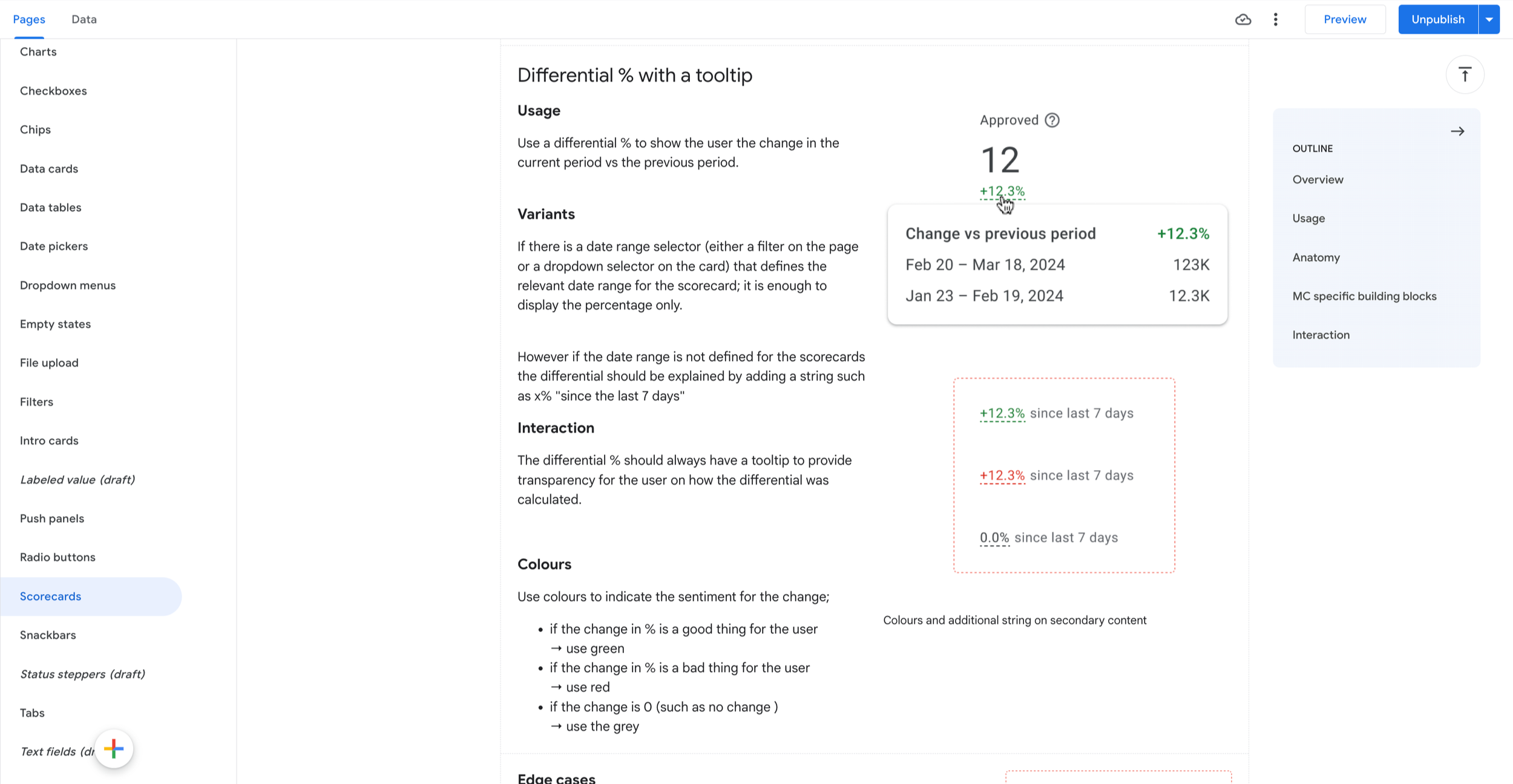Click the Preview button
1513x784 pixels.
coord(1345,19)
